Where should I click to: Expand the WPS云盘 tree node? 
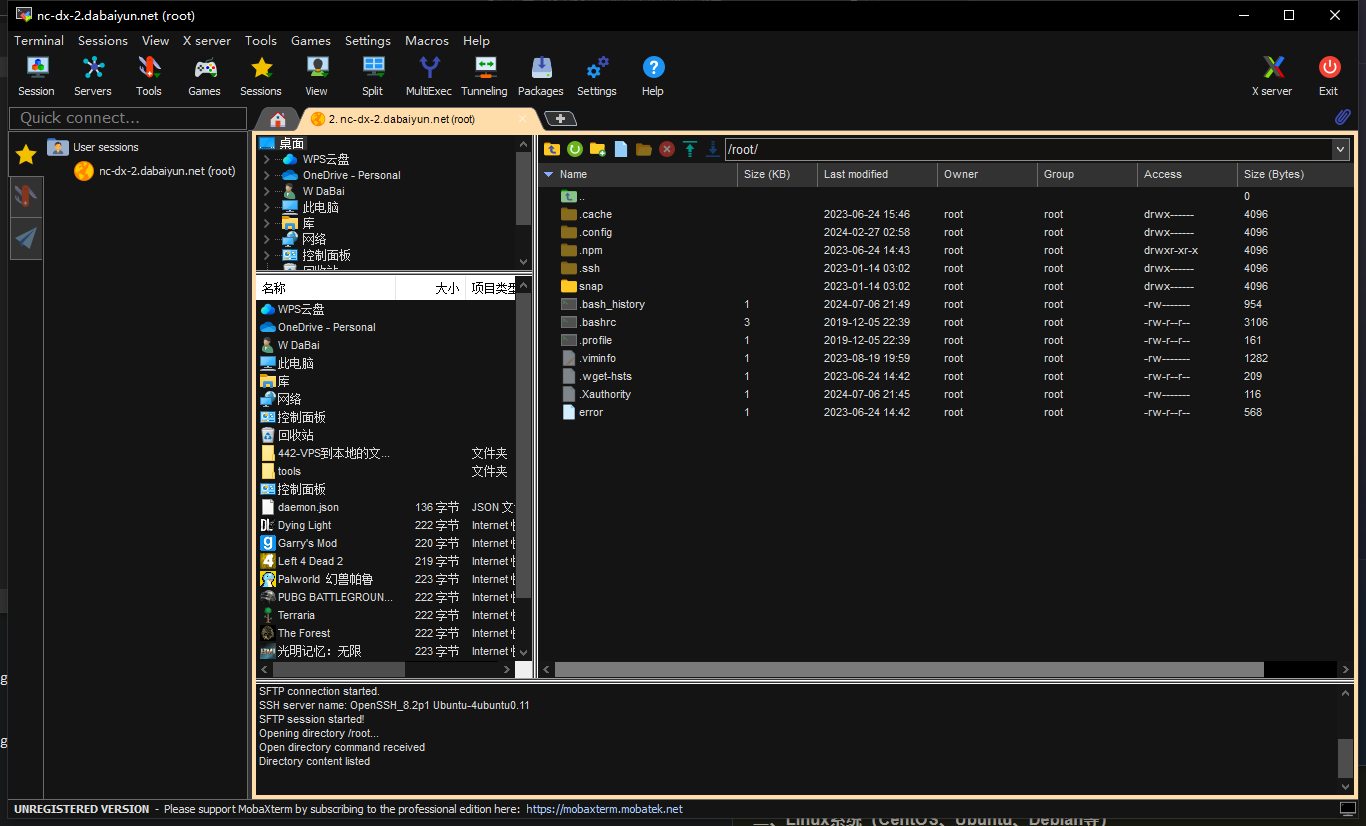(x=266, y=159)
